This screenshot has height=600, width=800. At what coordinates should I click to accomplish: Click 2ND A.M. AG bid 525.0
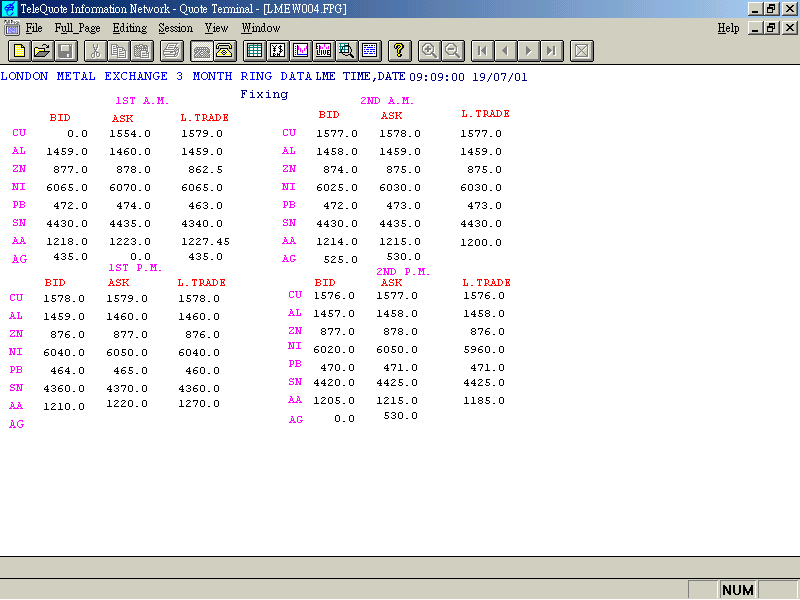click(340, 259)
